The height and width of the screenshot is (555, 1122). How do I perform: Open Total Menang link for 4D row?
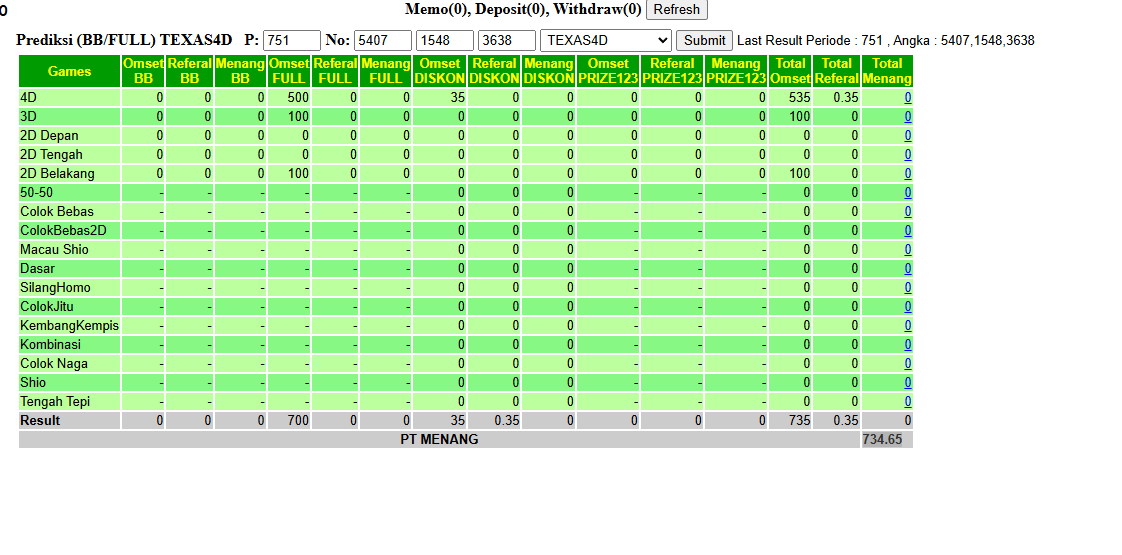(907, 98)
